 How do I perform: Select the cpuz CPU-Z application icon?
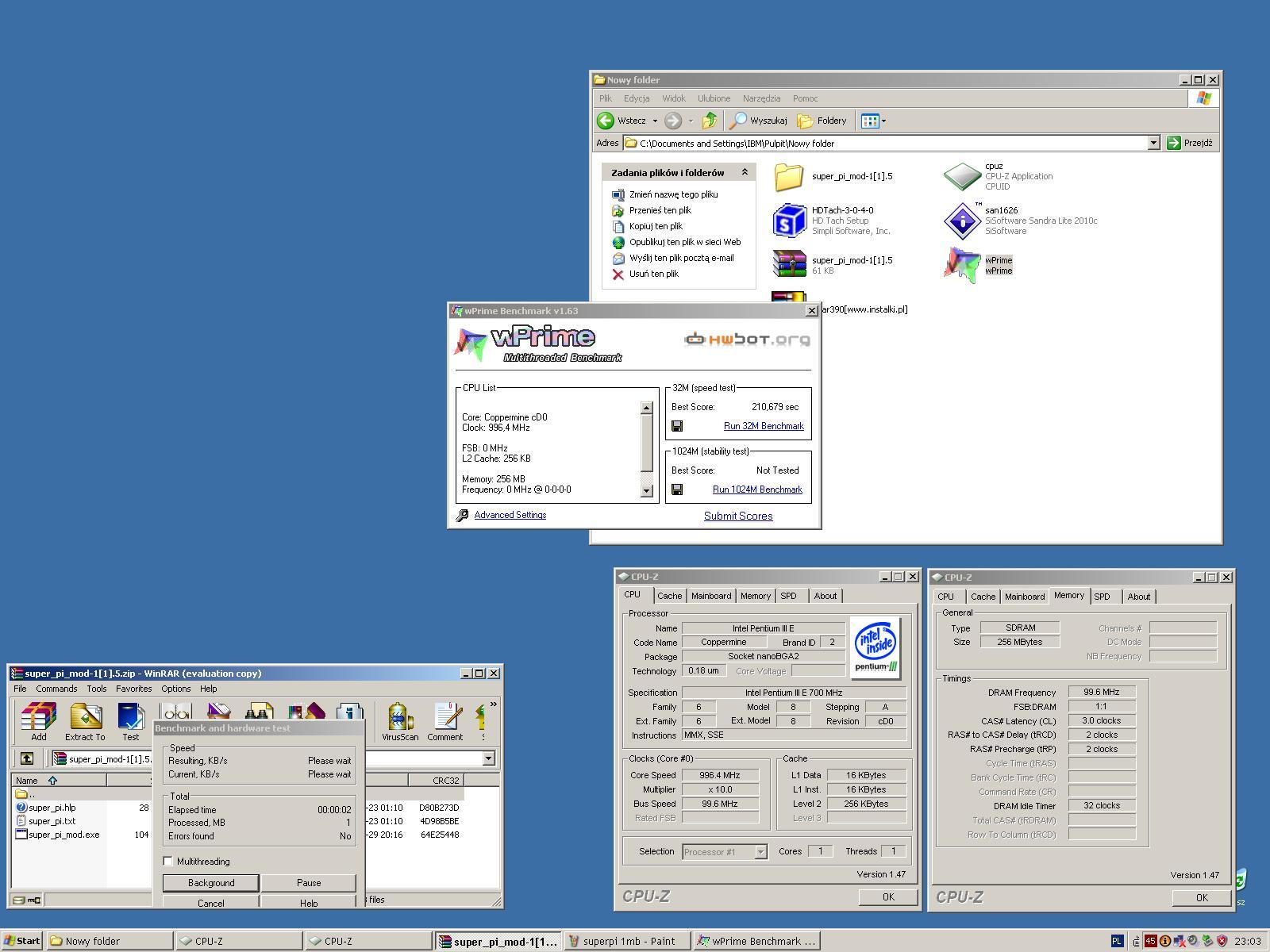(962, 176)
